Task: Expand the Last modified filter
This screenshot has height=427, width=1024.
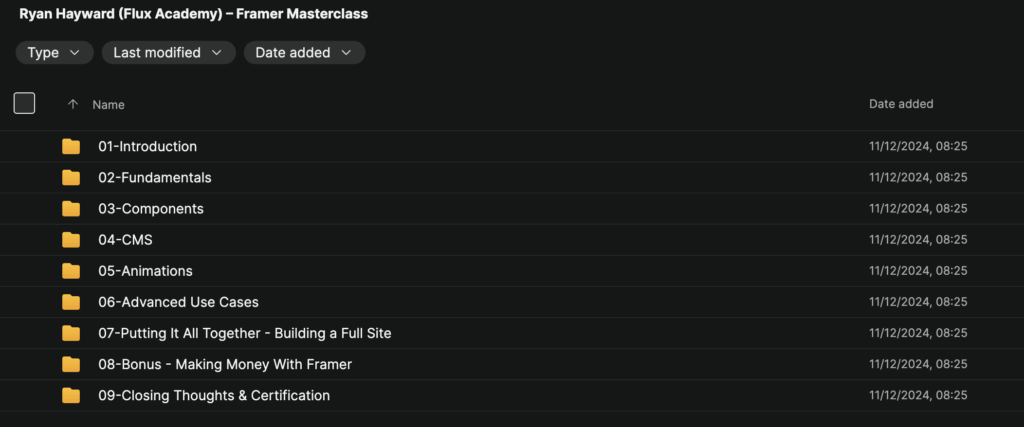Action: 168,53
